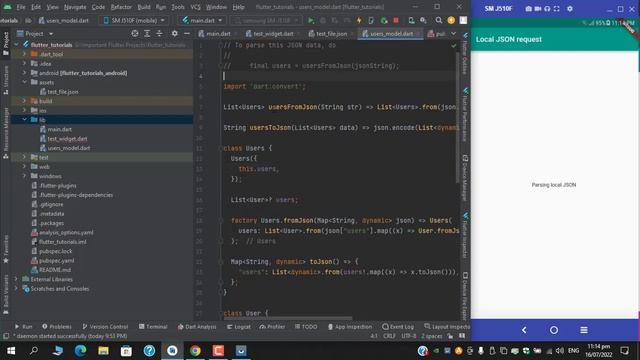This screenshot has height=360, width=640.
Task: Open Microsoft Edge from taskbar
Action: point(80,351)
